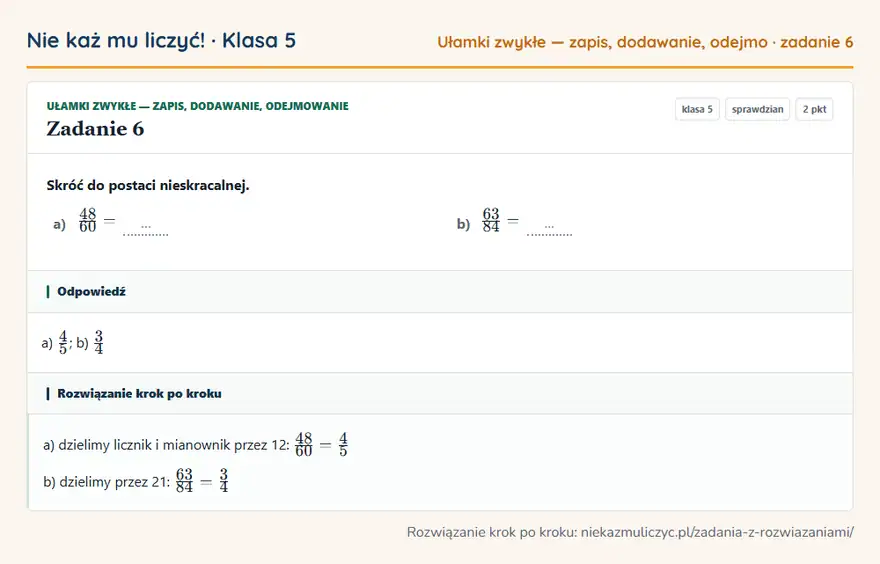
Task: Click the 'sprawdzian' tag
Action: (x=757, y=109)
